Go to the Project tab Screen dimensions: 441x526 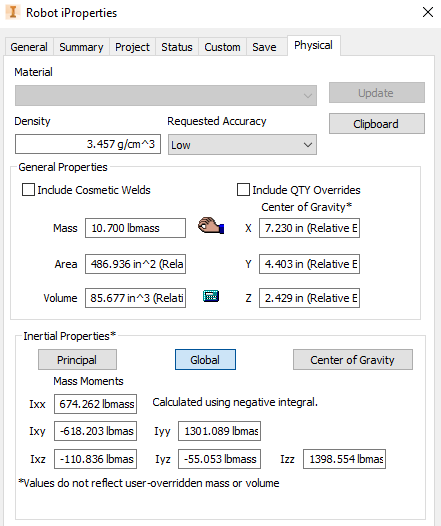click(132, 47)
